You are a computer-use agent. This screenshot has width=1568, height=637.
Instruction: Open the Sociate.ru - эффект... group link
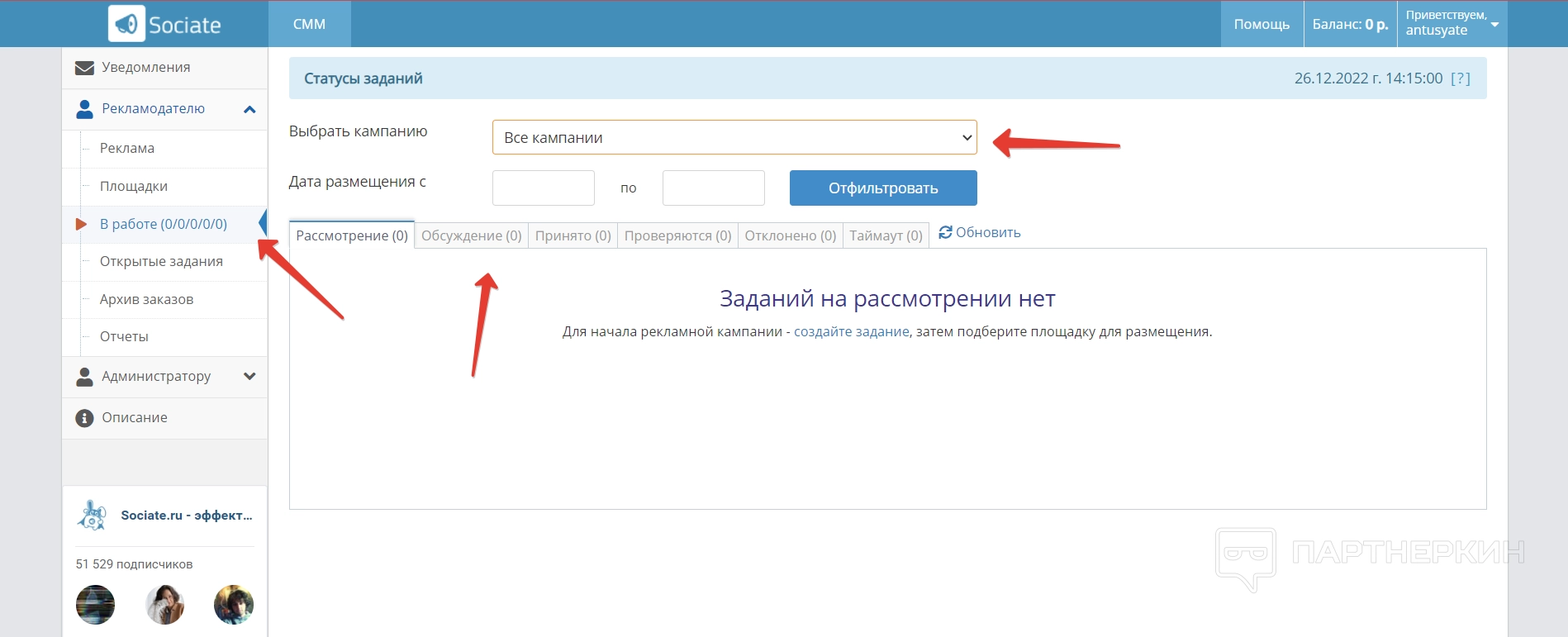187,516
